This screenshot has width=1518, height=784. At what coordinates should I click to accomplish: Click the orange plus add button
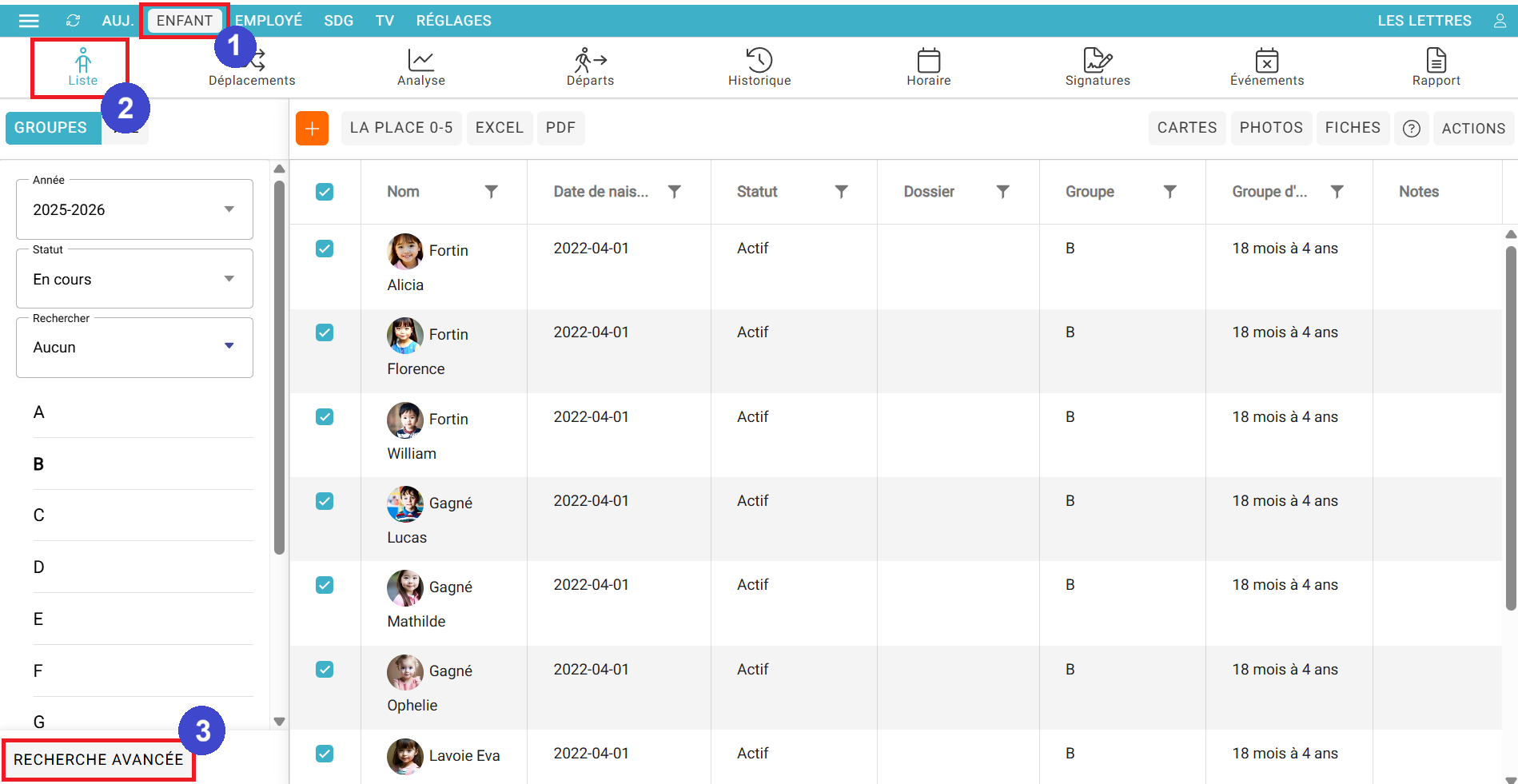[312, 128]
